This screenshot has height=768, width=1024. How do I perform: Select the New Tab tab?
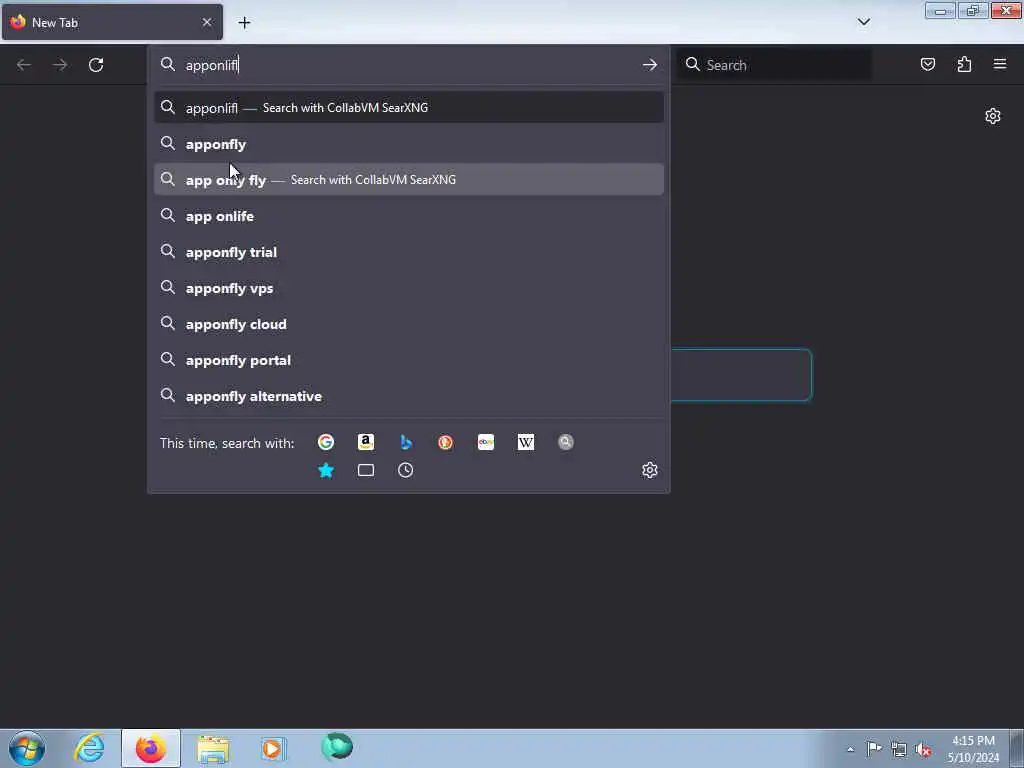[x=112, y=22]
